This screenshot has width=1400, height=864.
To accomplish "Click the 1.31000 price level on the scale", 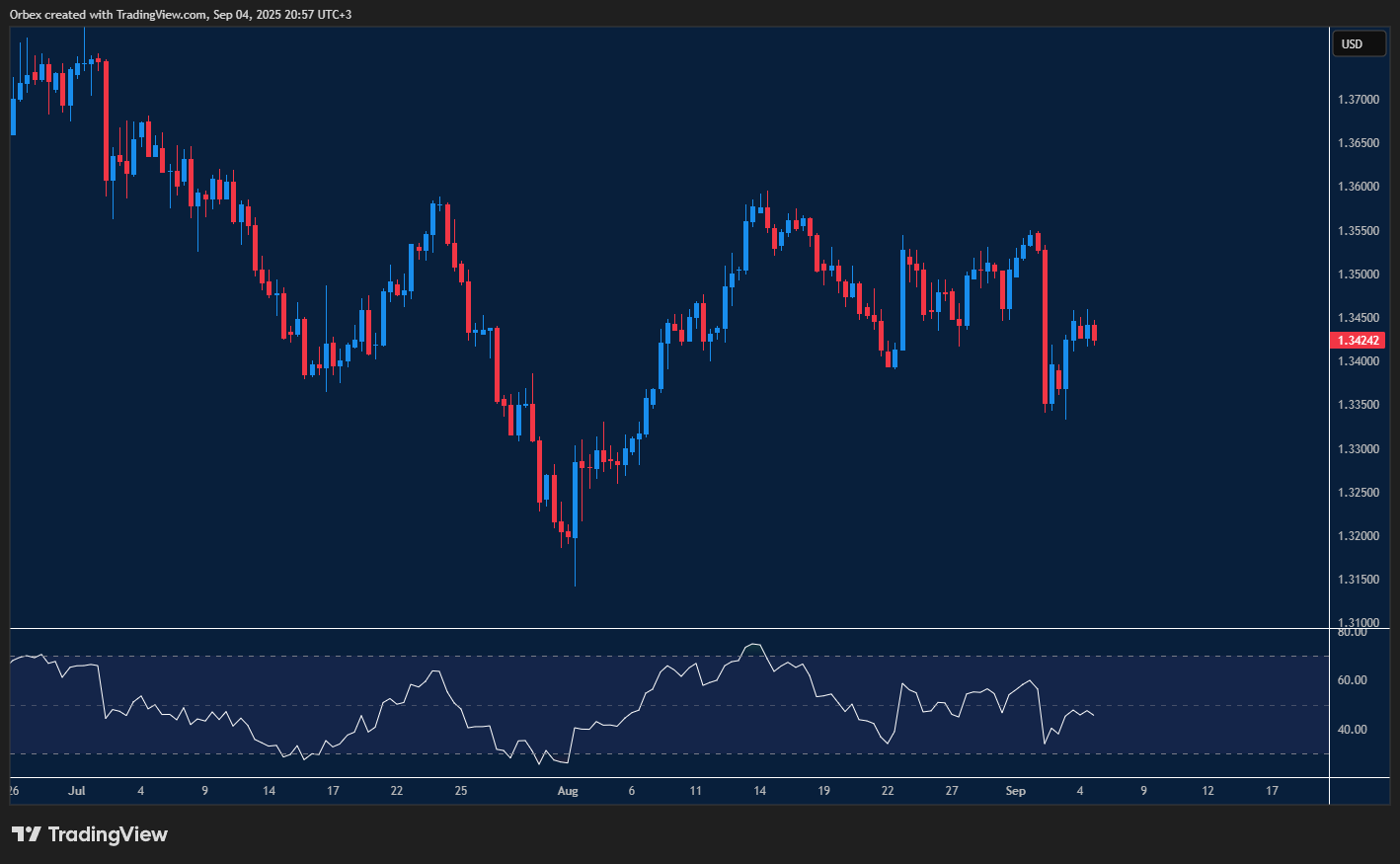I will click(1359, 622).
